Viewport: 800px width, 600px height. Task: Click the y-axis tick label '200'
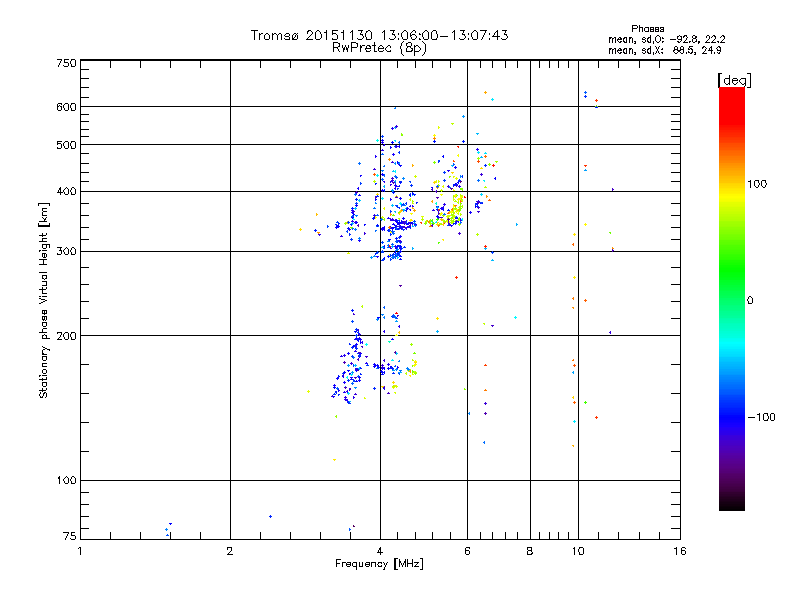point(66,336)
